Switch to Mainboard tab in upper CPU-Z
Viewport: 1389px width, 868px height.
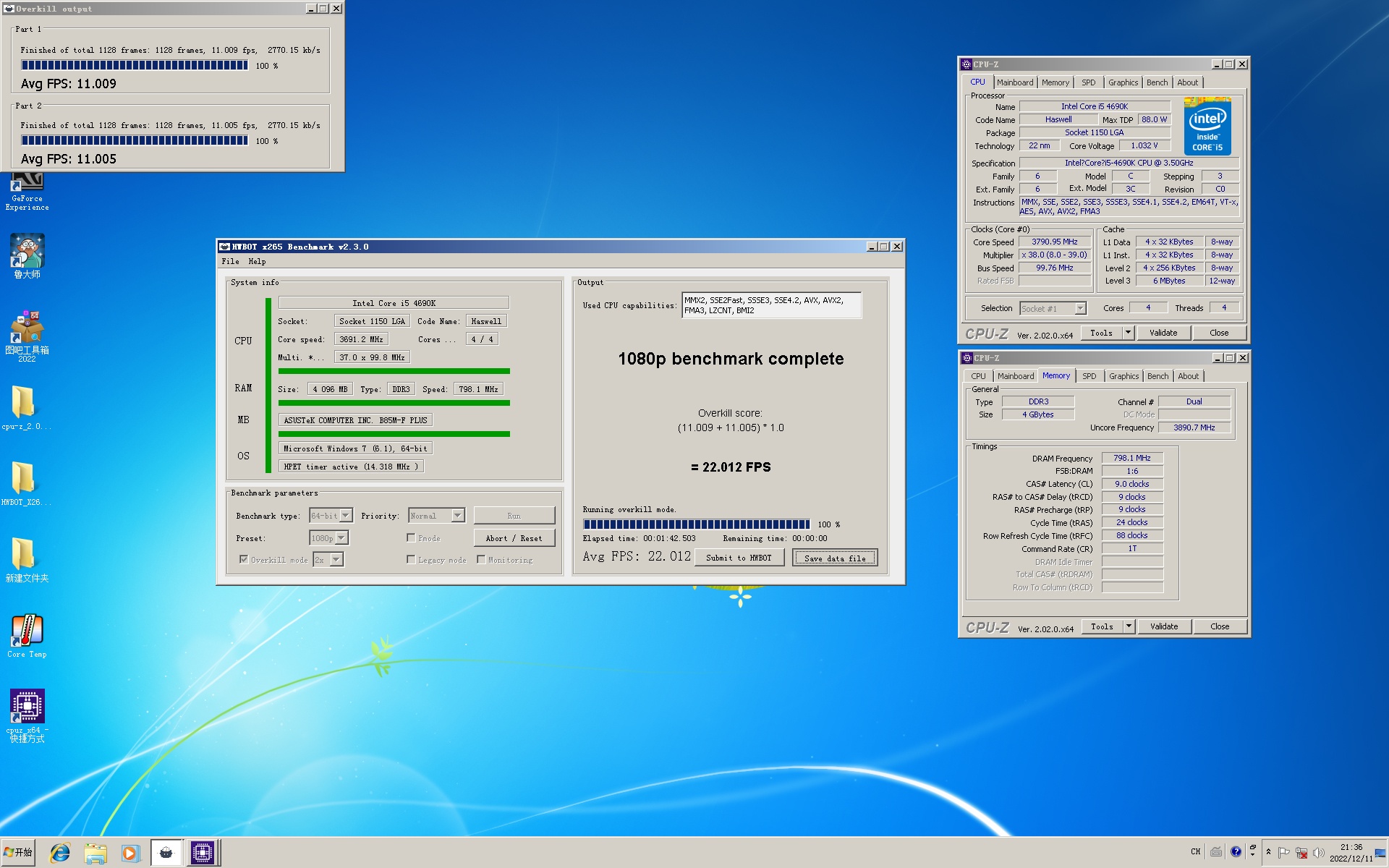[1015, 82]
